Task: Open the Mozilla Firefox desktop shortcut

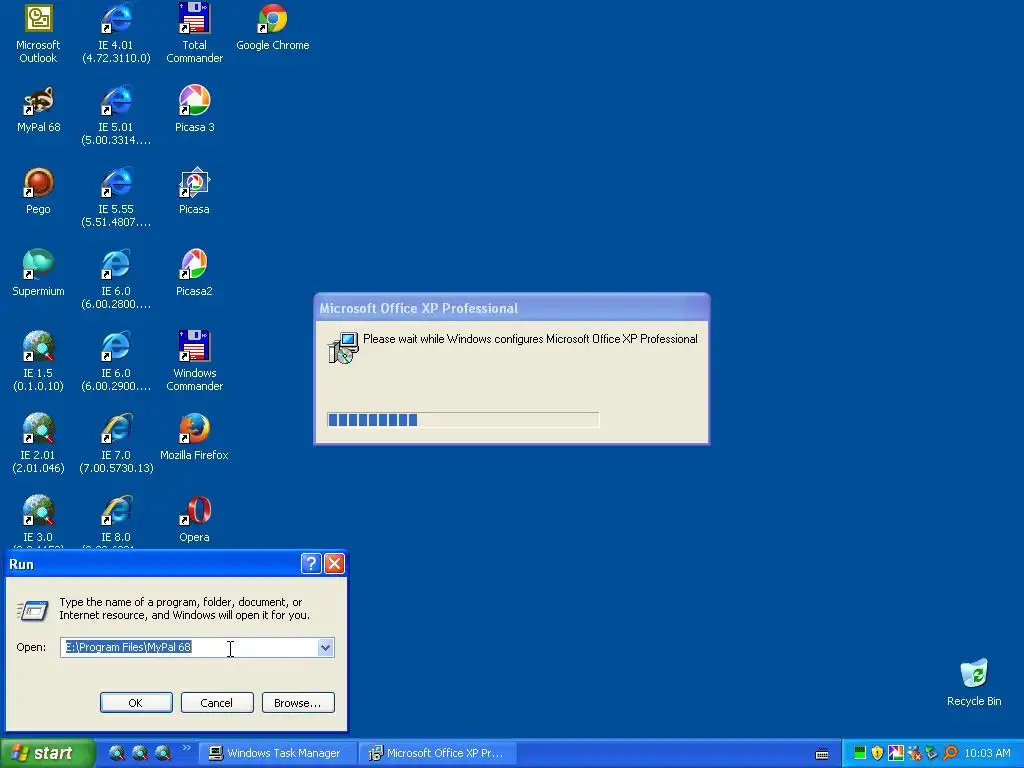Action: [195, 438]
